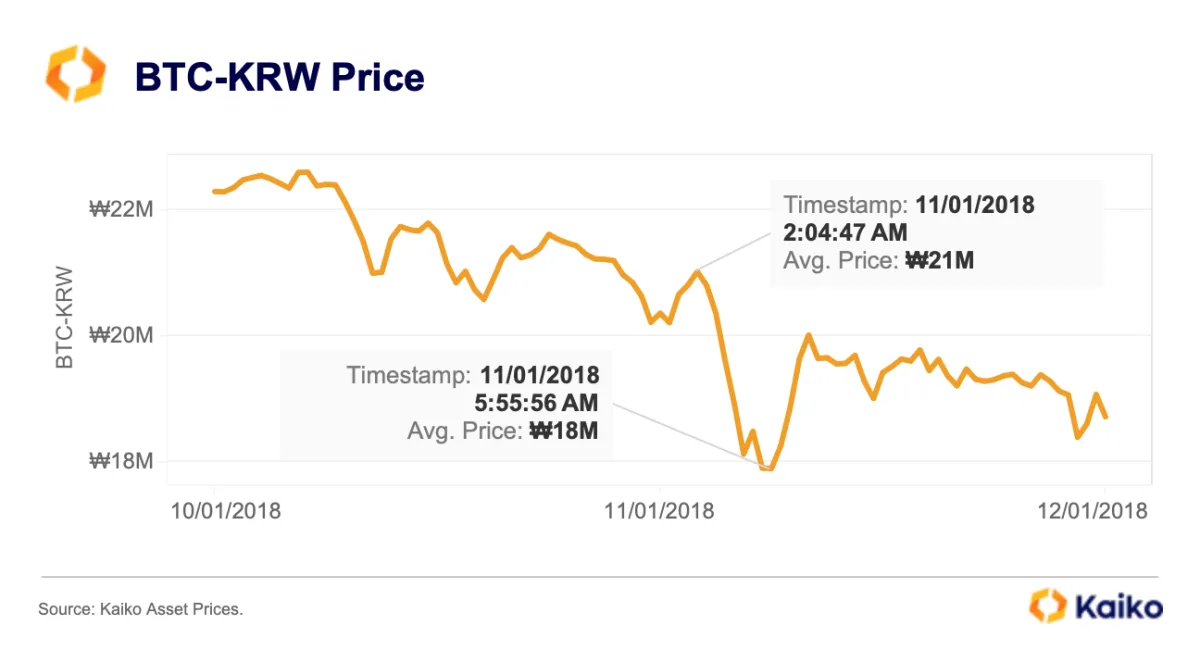Click the starting point of the orange price line
Viewport: 1200px width, 650px height.
tap(214, 191)
